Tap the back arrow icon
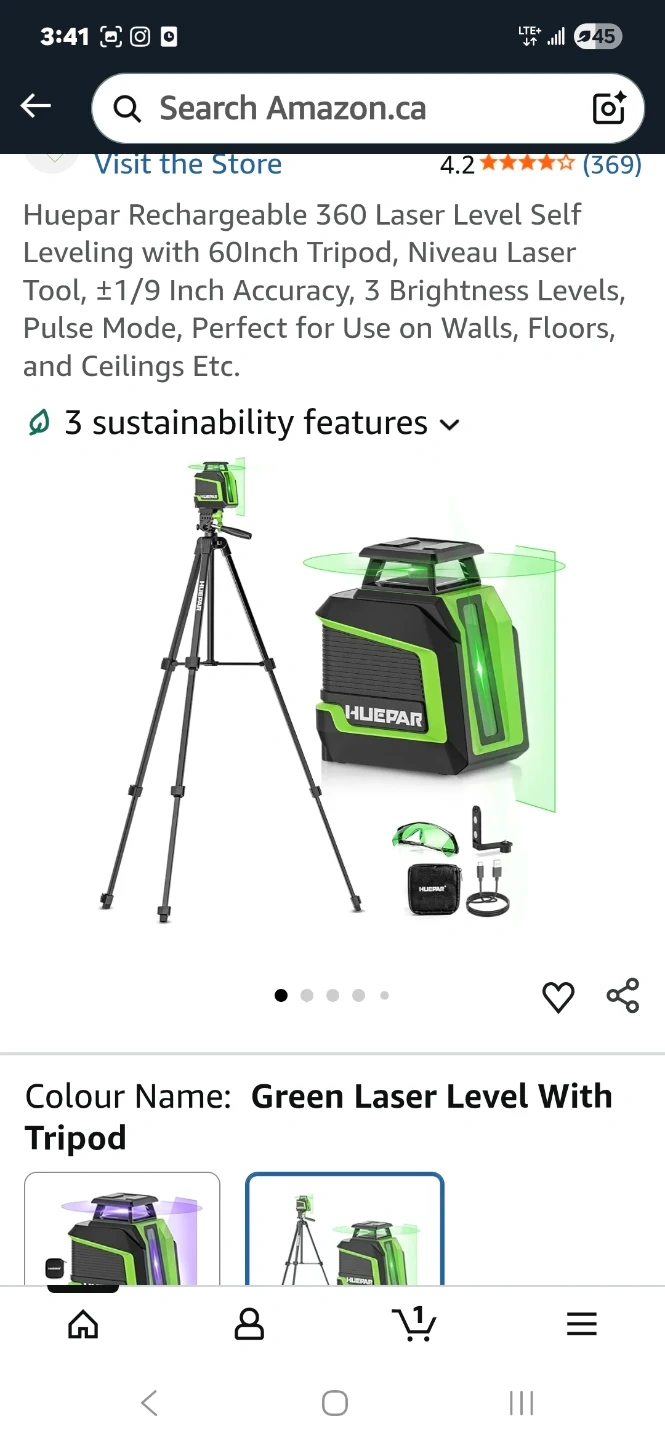665x1440 pixels. click(36, 106)
